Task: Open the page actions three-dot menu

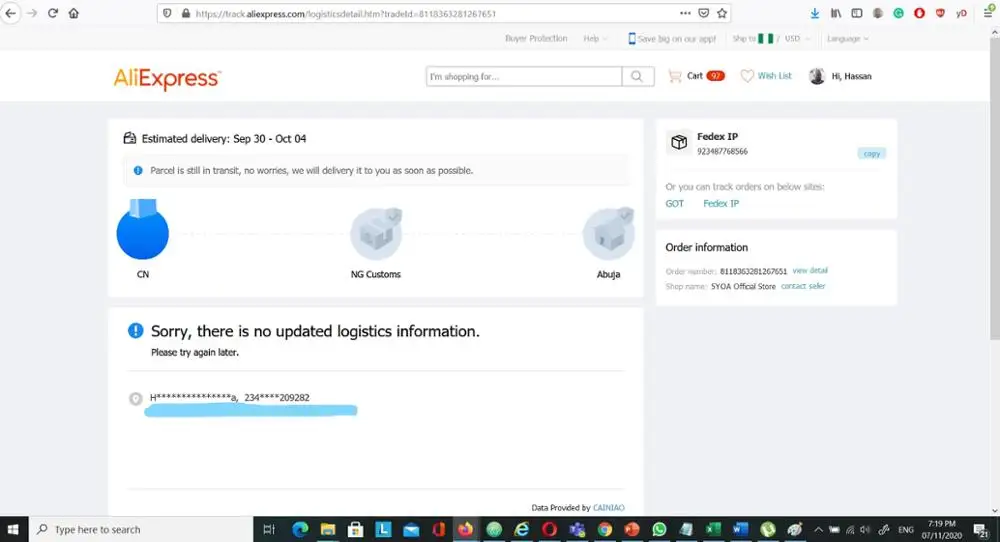Action: point(685,13)
